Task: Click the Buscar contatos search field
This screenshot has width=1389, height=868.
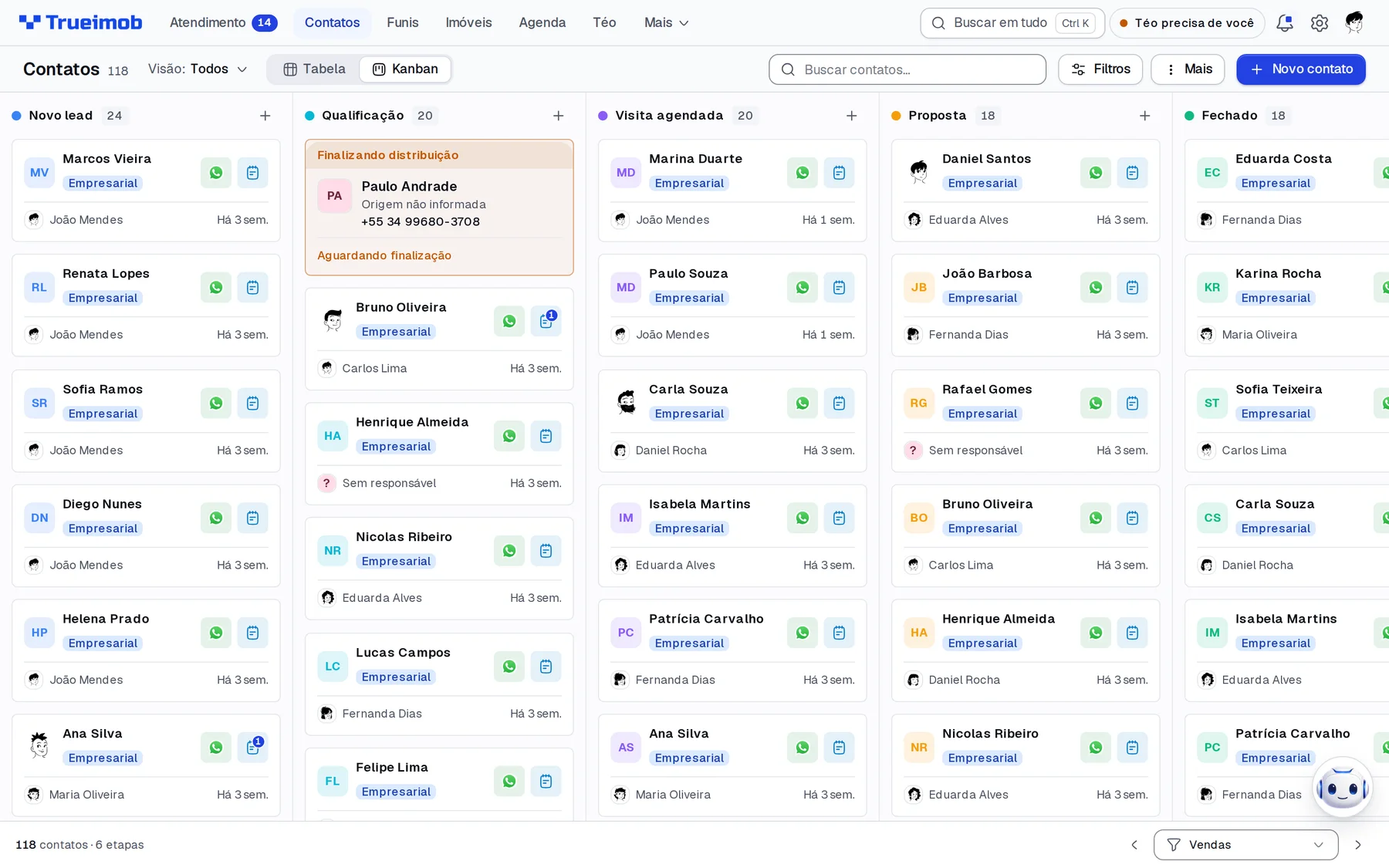Action: (907, 69)
